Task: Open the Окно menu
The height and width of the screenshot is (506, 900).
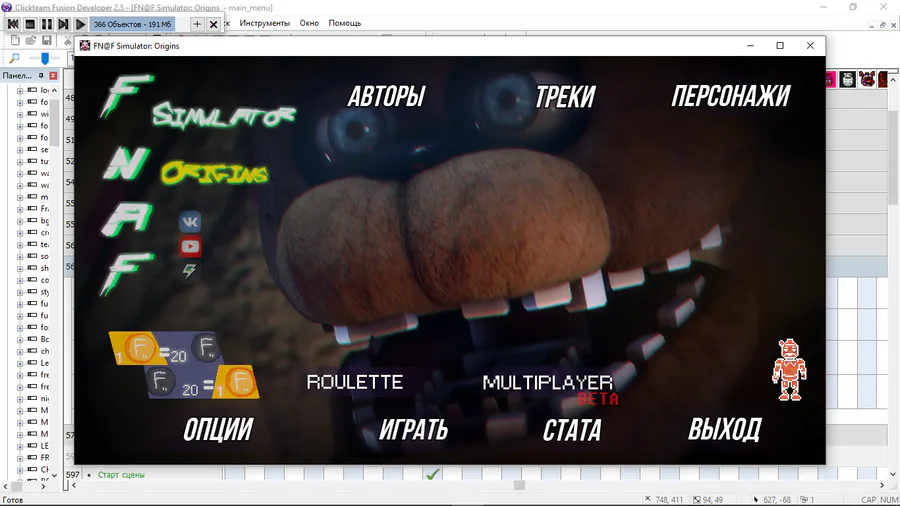Action: click(x=309, y=24)
